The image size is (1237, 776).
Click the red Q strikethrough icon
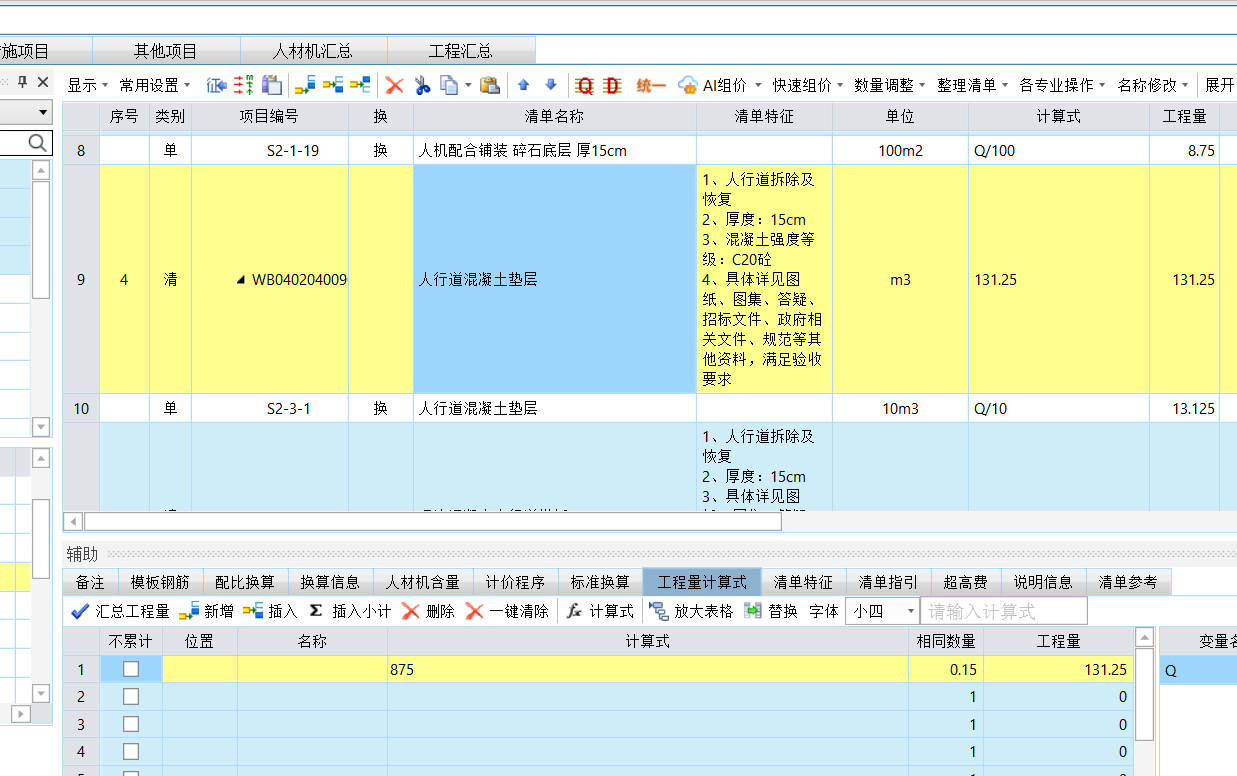coord(585,86)
